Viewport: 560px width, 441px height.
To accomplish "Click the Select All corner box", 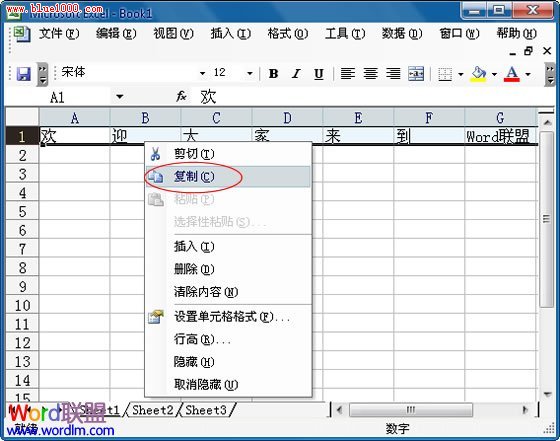I will pyautogui.click(x=22, y=117).
